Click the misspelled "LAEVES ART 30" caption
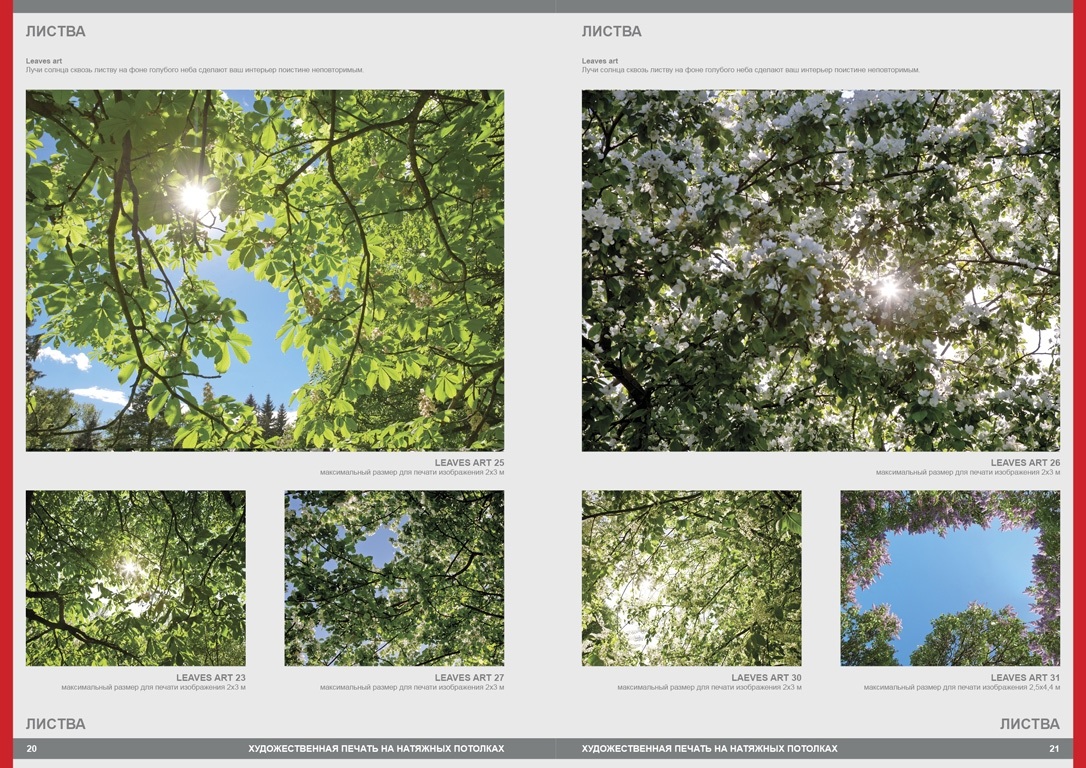This screenshot has width=1086, height=768. (766, 678)
